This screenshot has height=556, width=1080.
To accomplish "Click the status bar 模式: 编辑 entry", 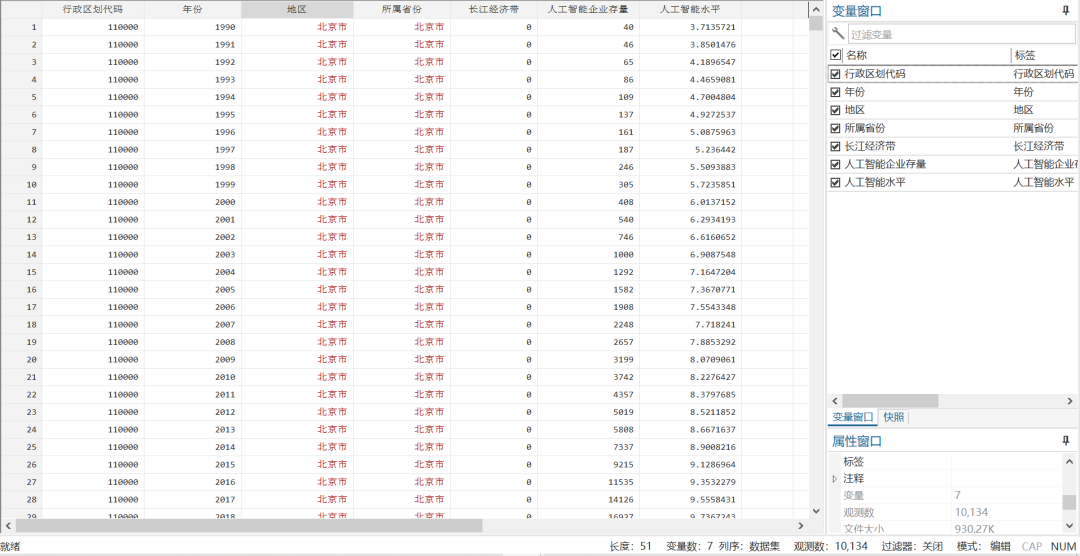I will coord(984,546).
